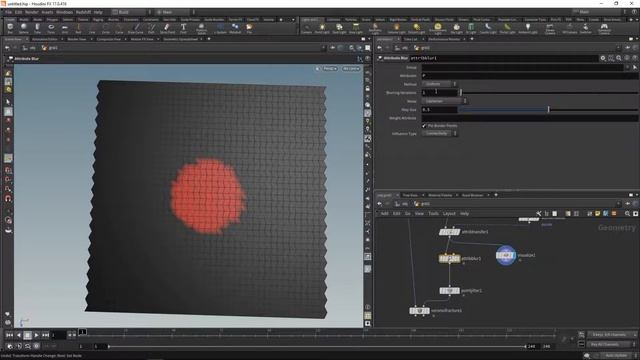Click the Weight Attribute input field
The width and height of the screenshot is (640, 360).
click(x=529, y=118)
